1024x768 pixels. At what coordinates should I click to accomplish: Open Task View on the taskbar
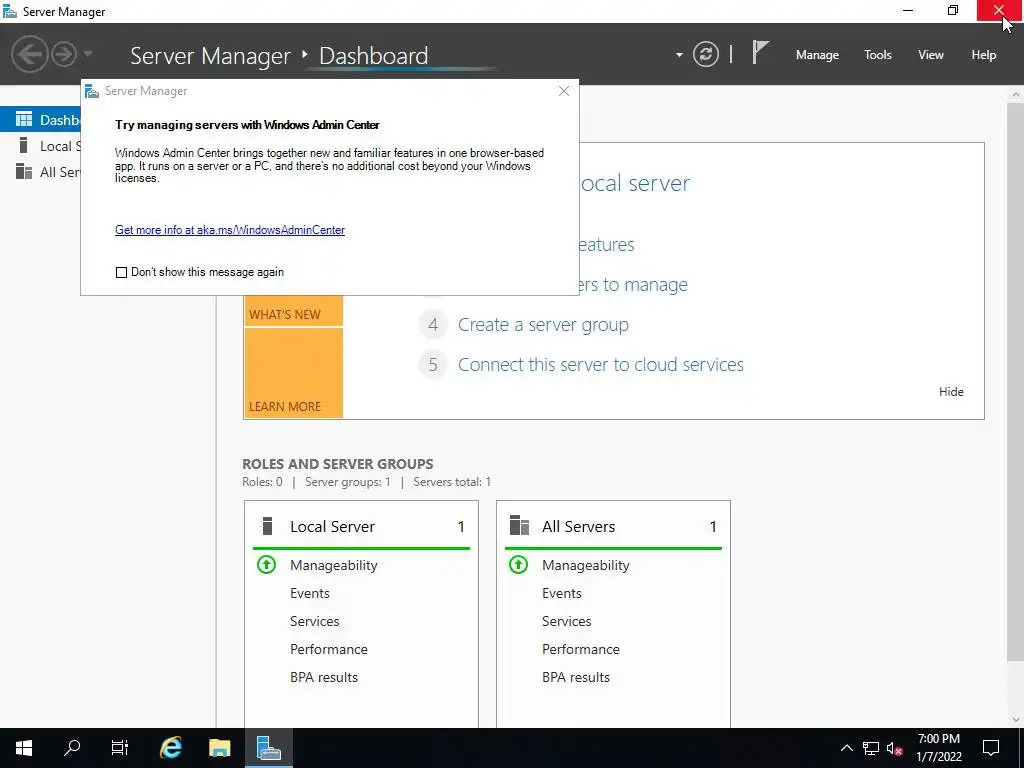point(120,748)
